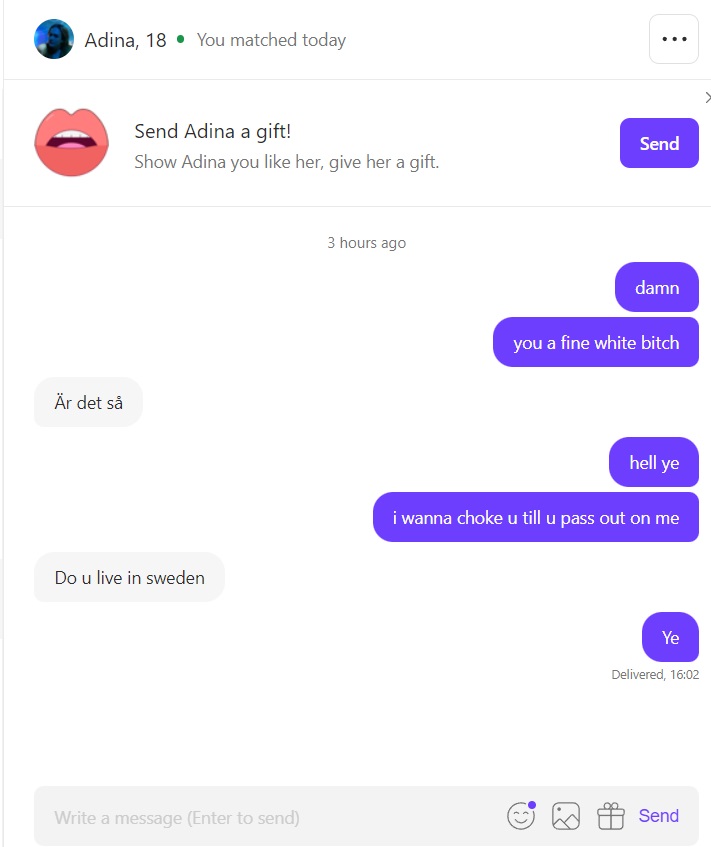
Task: Click 'You matched today' header text
Action: 271,40
